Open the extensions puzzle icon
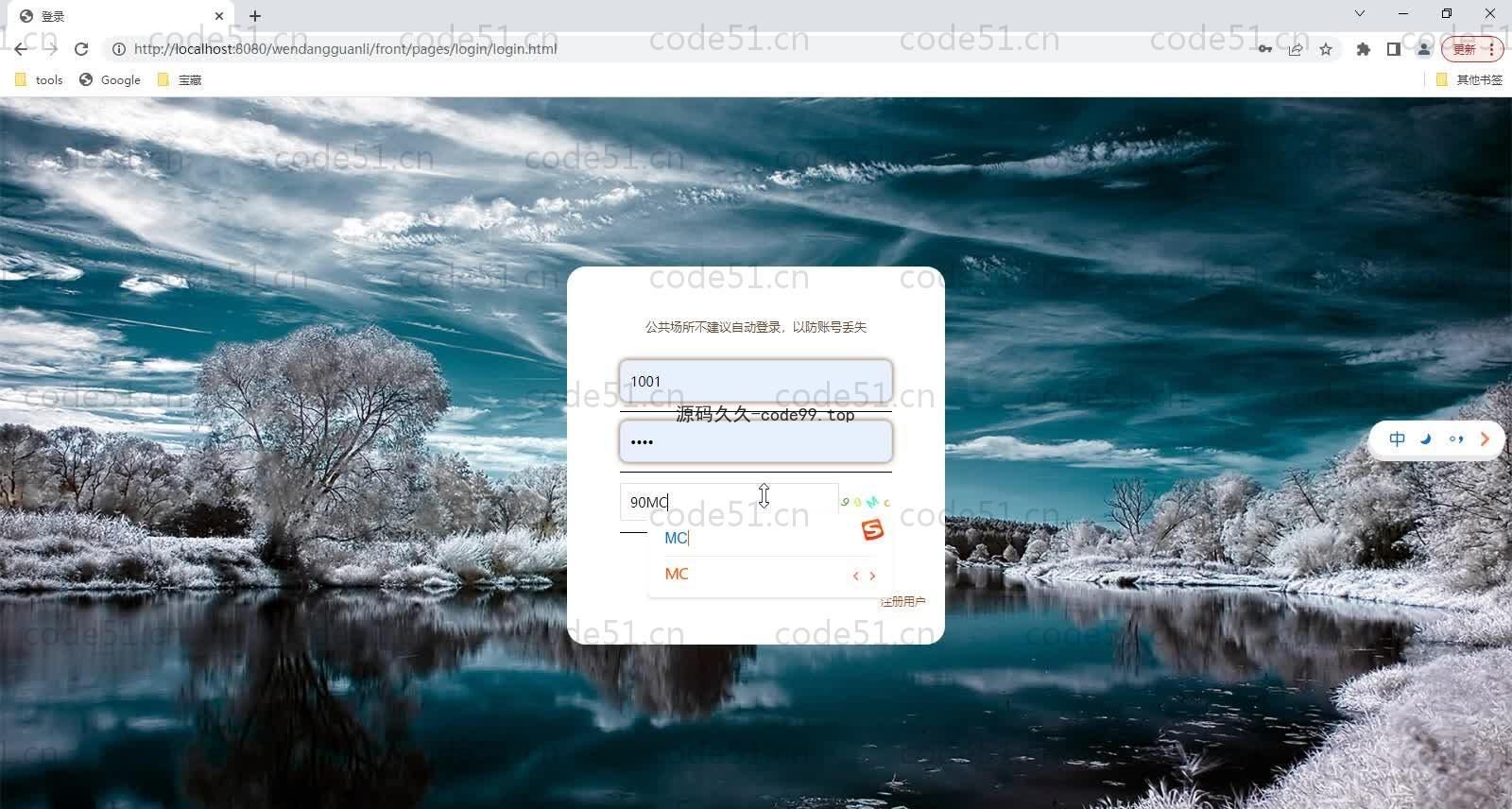 click(1363, 49)
